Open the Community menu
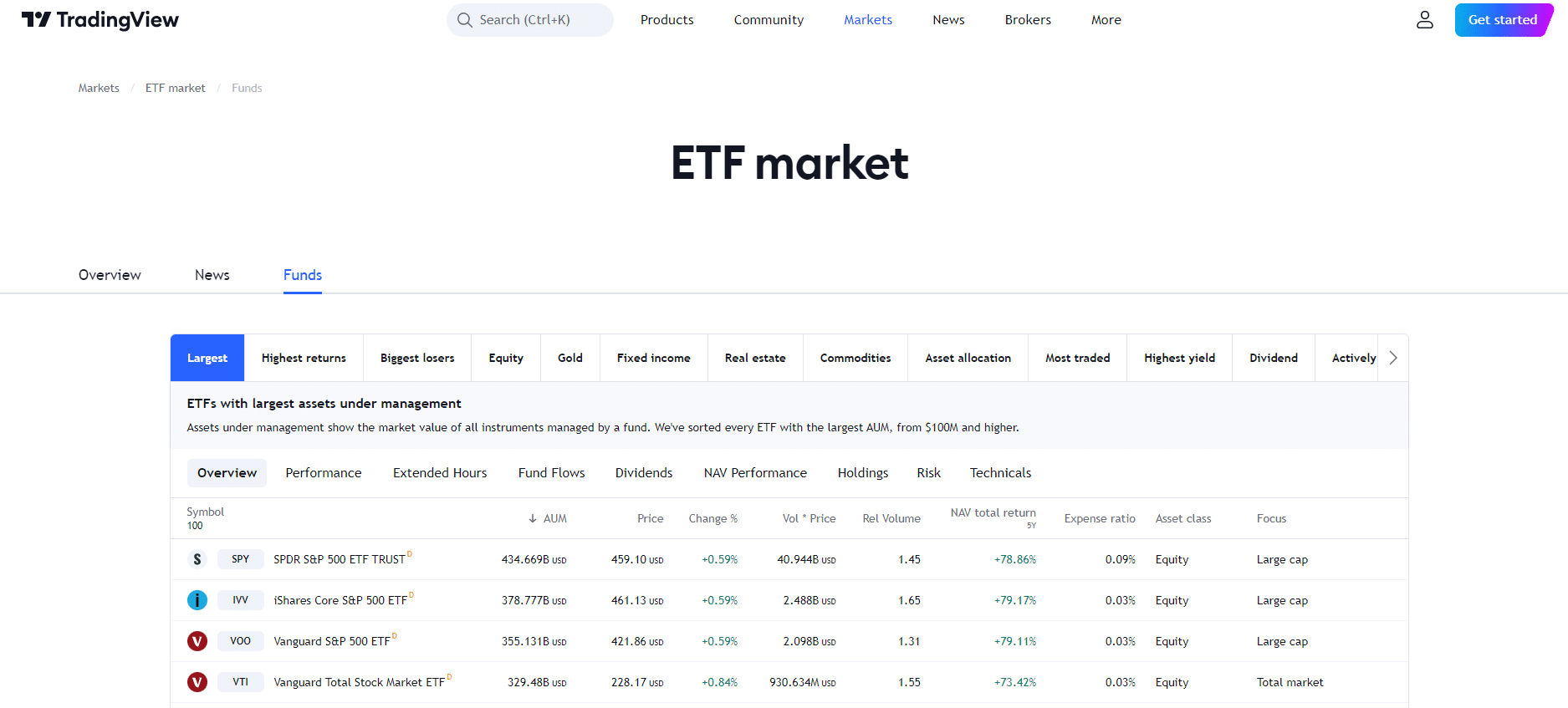1568x708 pixels. pos(769,19)
